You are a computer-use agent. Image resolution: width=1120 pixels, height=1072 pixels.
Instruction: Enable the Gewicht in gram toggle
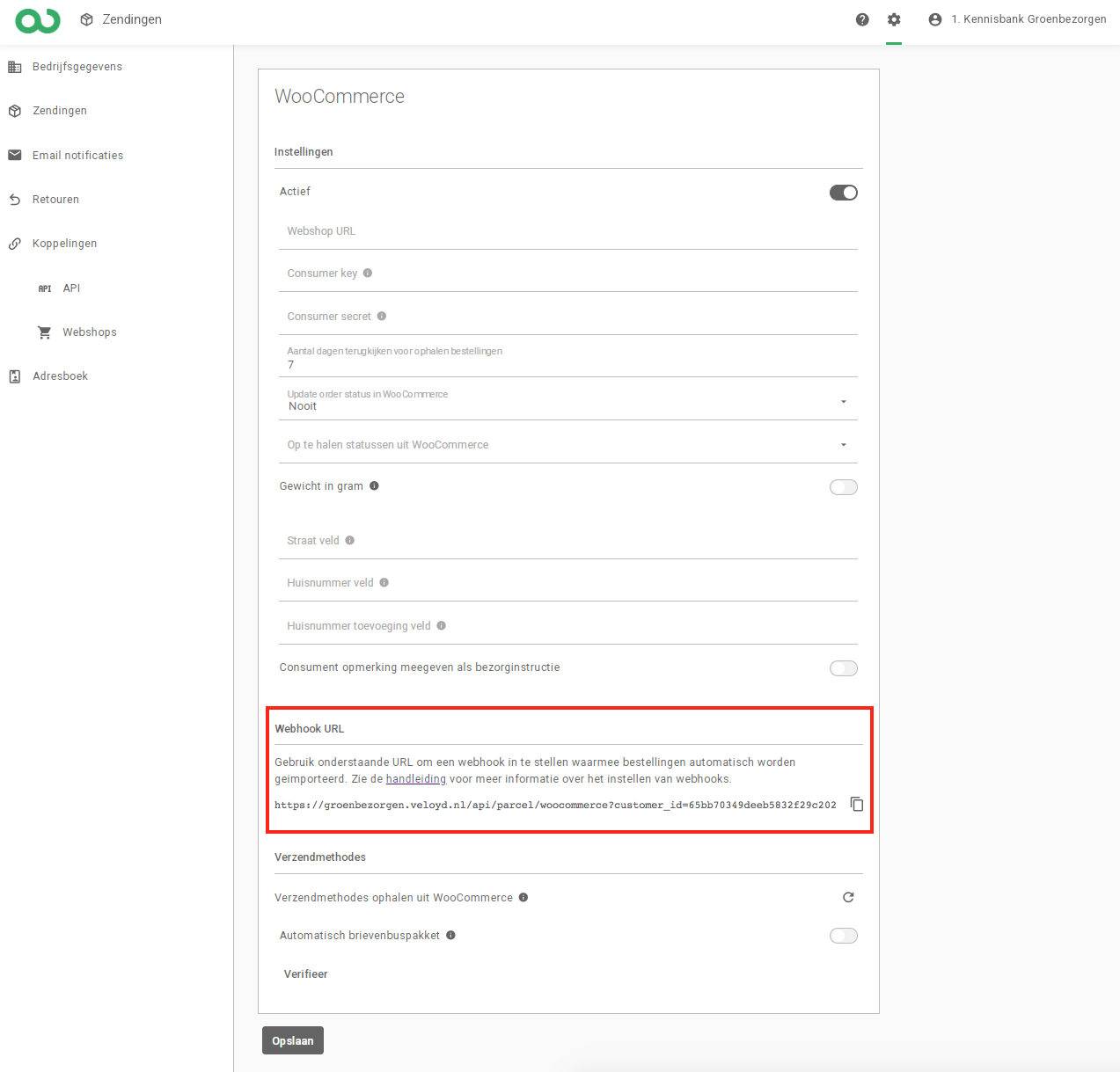[x=843, y=487]
